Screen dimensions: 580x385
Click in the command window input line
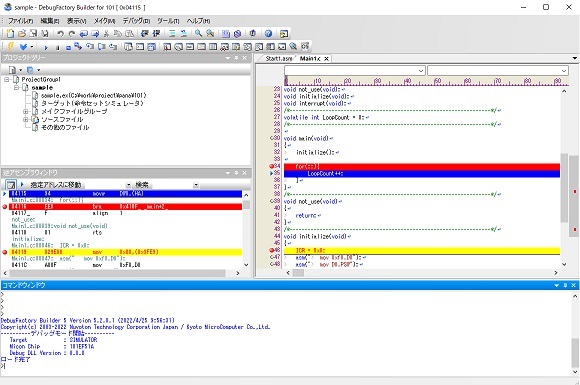click(x=285, y=366)
